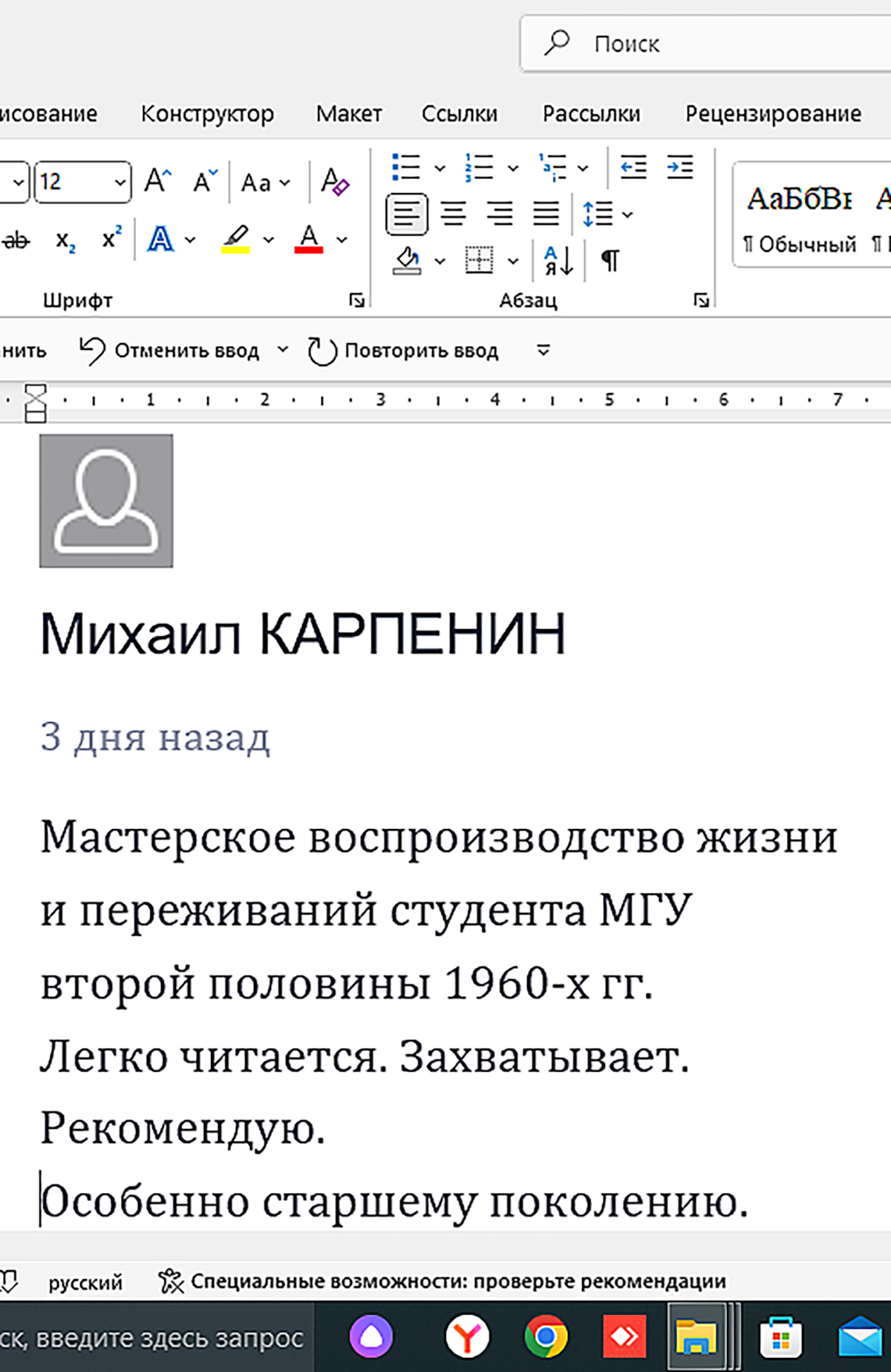Image resolution: width=891 pixels, height=1372 pixels.
Task: Open Mail app from taskbar
Action: click(x=861, y=1337)
